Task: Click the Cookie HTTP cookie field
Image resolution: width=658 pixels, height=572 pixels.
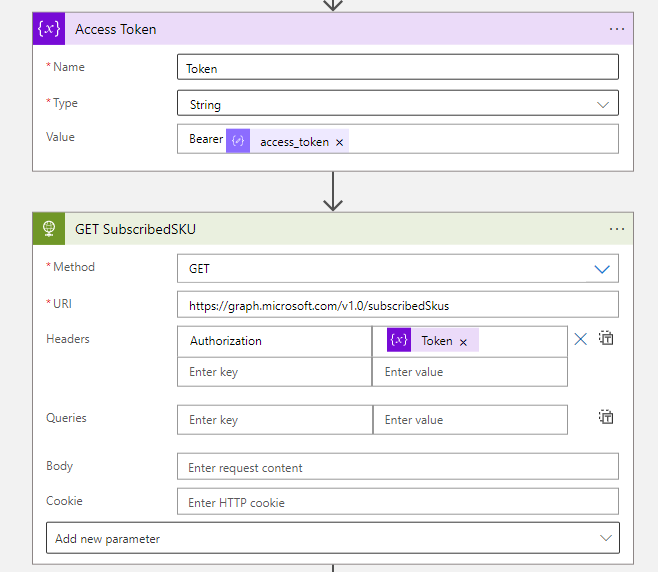Action: coord(397,501)
